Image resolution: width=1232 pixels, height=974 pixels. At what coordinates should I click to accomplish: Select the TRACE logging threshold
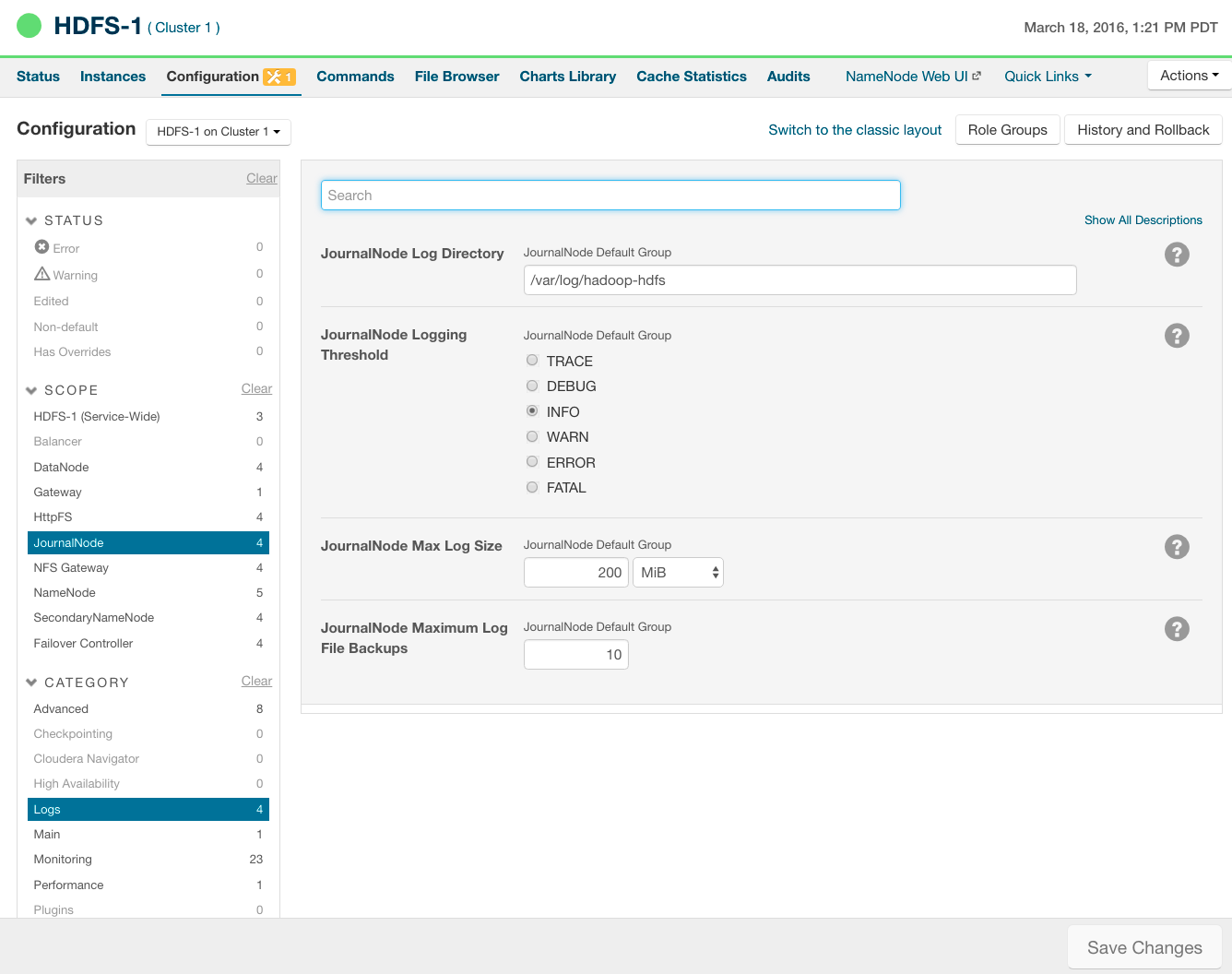[x=532, y=361]
